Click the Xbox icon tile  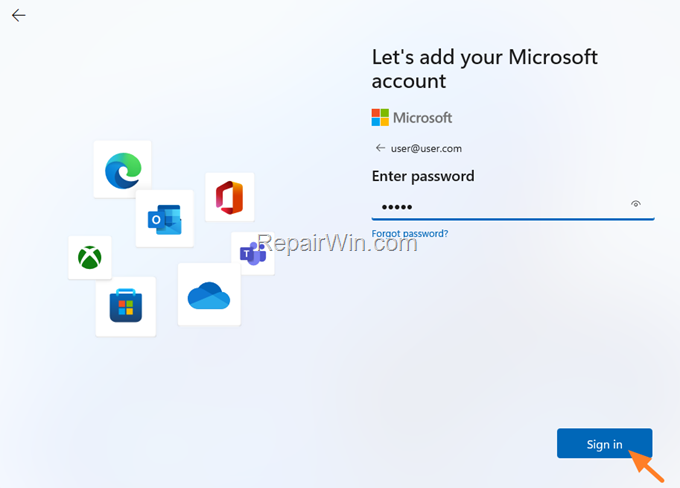[90, 257]
